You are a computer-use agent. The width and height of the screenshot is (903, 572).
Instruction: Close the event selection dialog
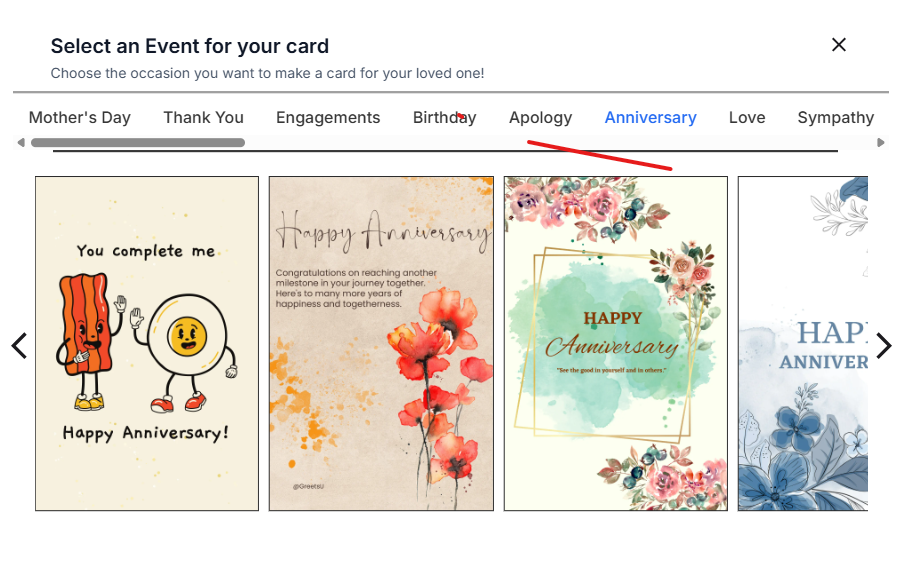[839, 45]
